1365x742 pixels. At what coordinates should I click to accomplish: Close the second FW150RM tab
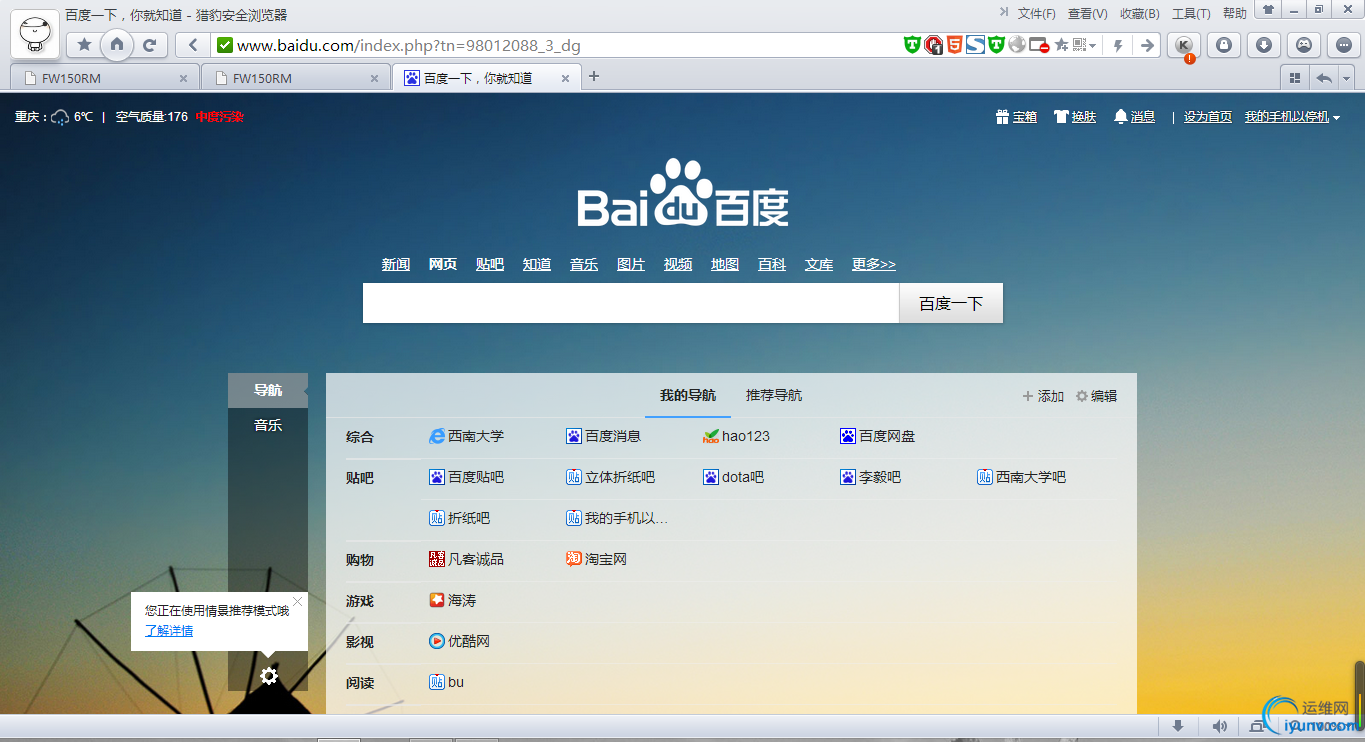click(x=375, y=78)
